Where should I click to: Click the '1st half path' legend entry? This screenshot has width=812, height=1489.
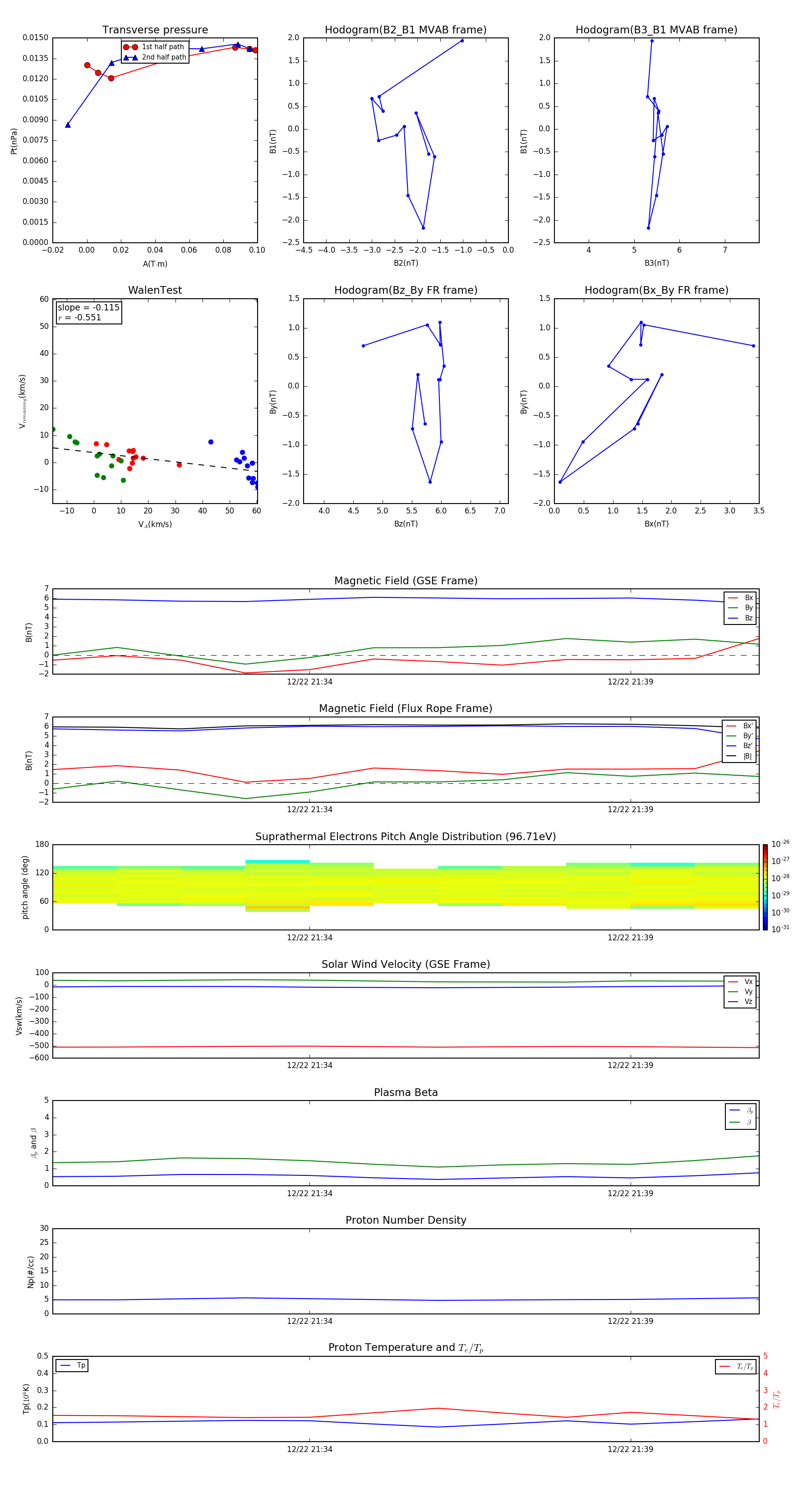pyautogui.click(x=154, y=47)
